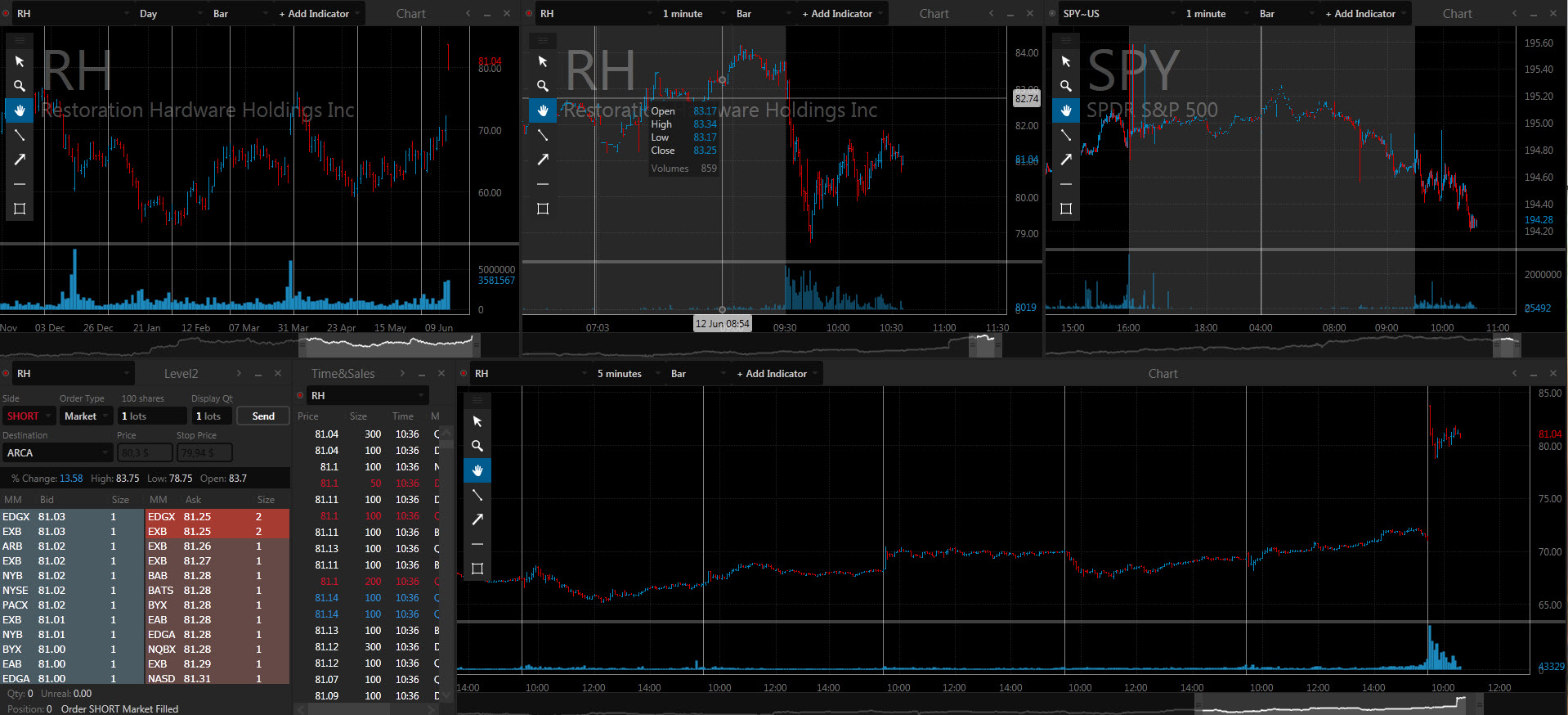This screenshot has width=1568, height=715.
Task: Activate hand pan tool in RH 5 minutes chart
Action: click(477, 470)
